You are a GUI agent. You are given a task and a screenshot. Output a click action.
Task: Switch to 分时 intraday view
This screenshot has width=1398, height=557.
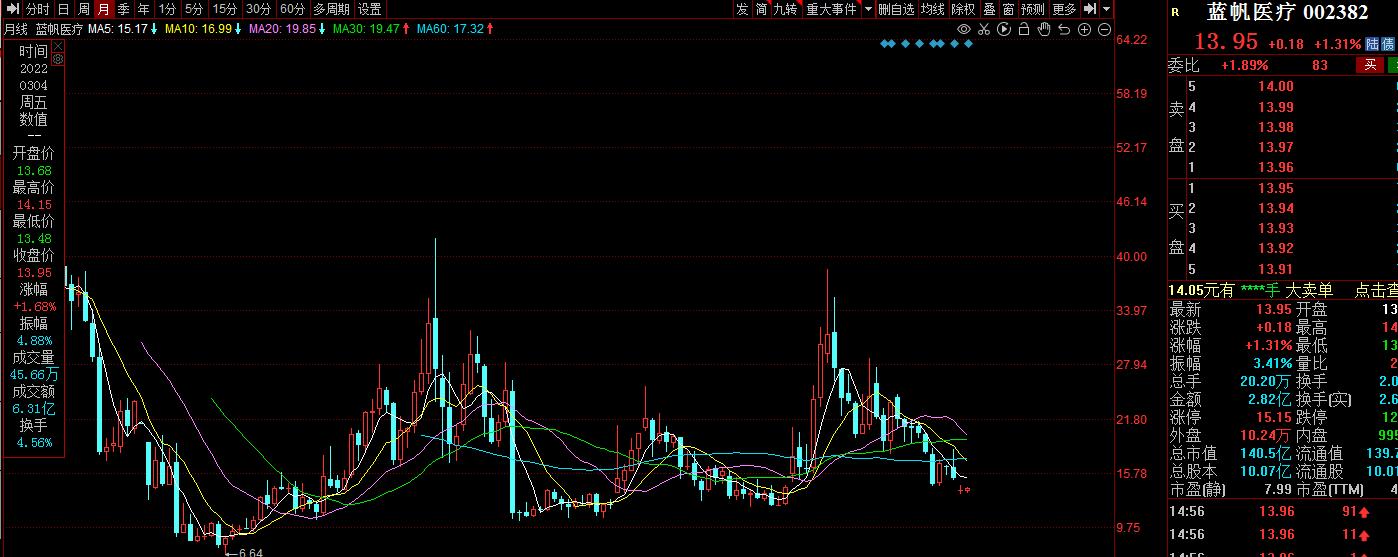pos(37,9)
